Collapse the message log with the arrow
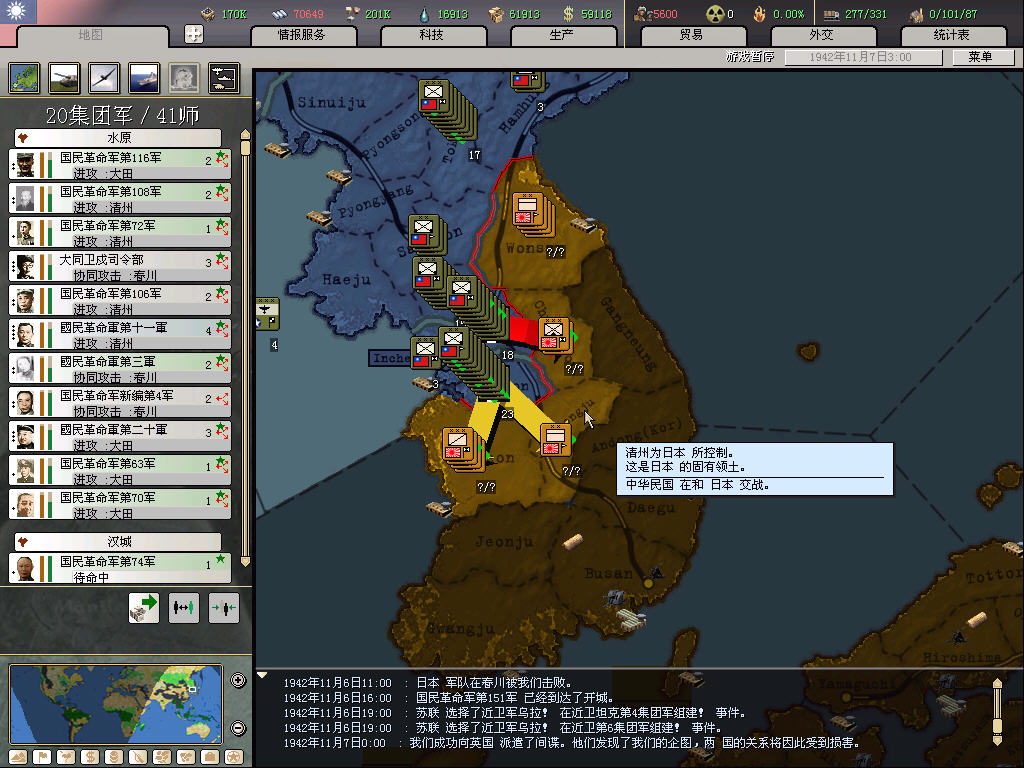 click(263, 675)
